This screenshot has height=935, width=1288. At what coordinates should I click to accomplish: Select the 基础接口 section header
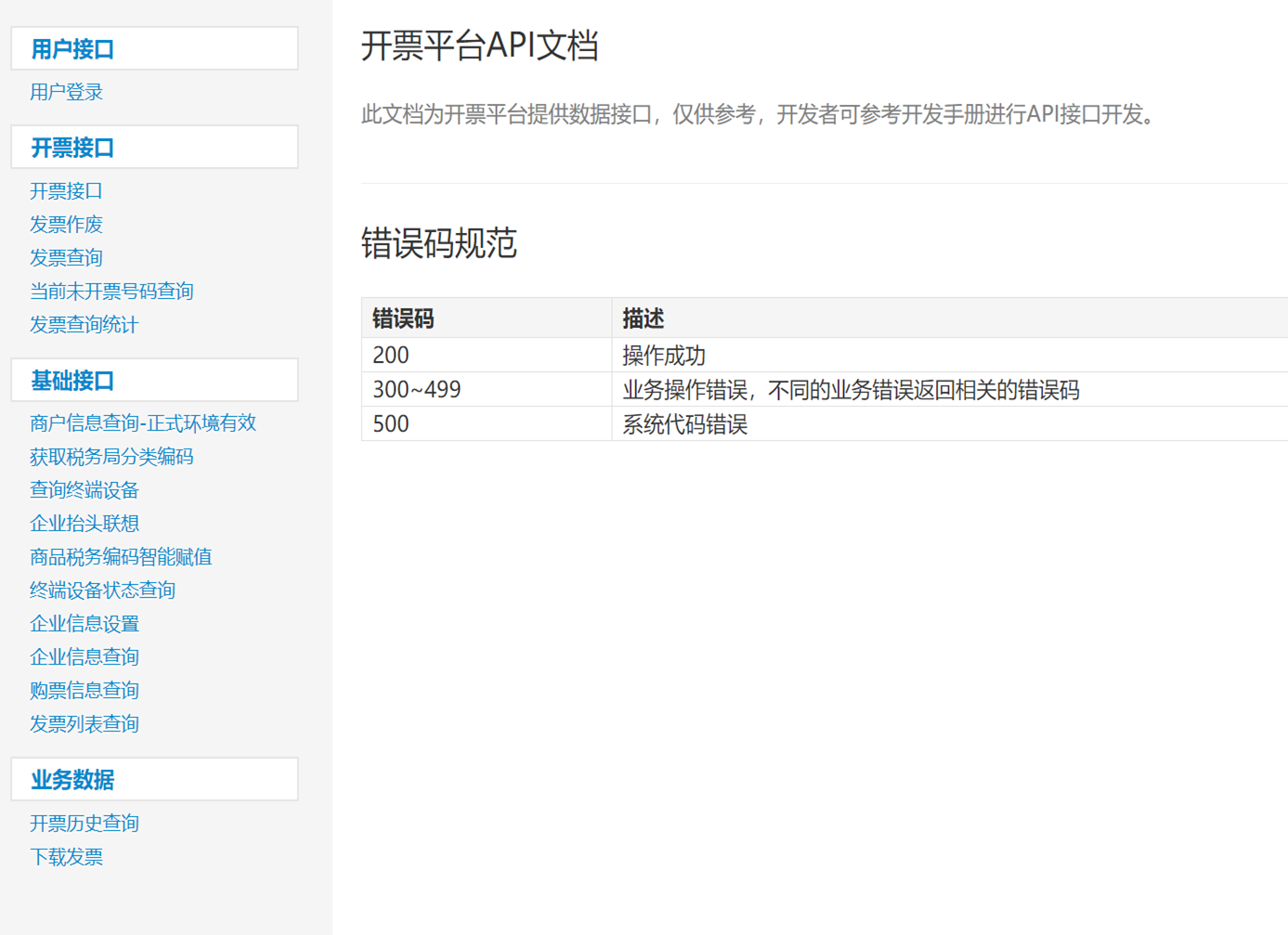[72, 381]
